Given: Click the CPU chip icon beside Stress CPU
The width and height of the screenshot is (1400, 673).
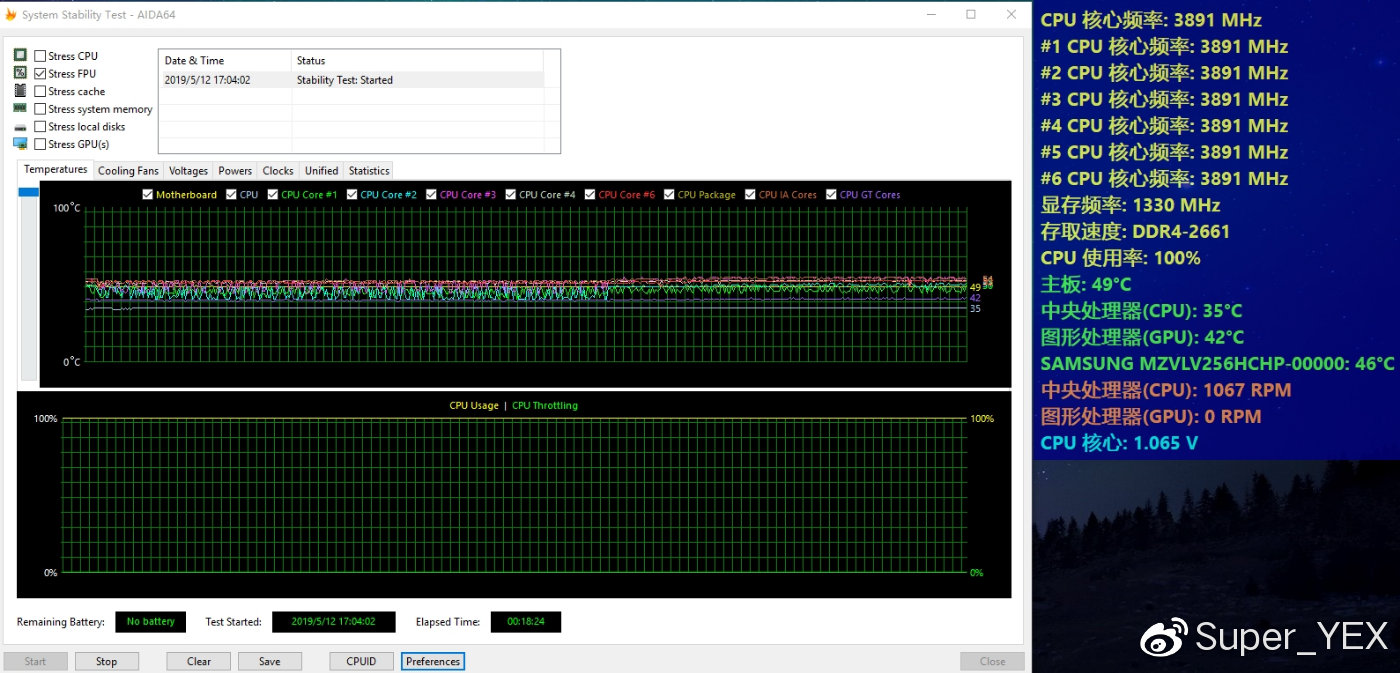Looking at the screenshot, I should (20, 56).
